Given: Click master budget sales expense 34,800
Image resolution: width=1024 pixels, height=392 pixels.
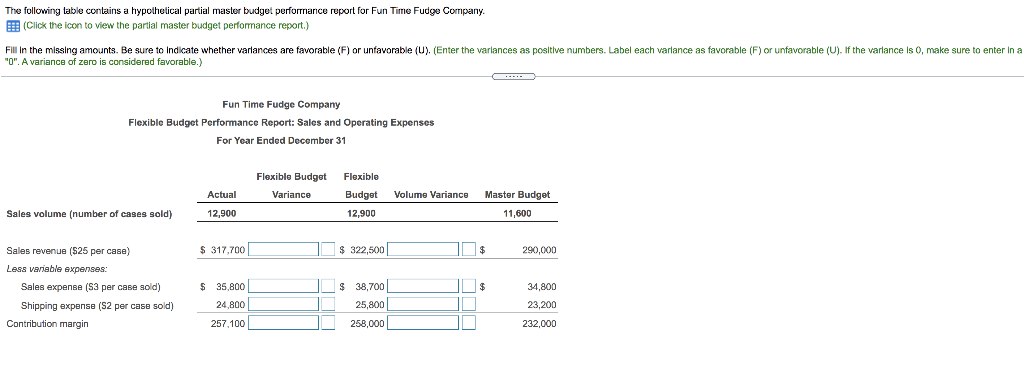Looking at the screenshot, I should [541, 287].
